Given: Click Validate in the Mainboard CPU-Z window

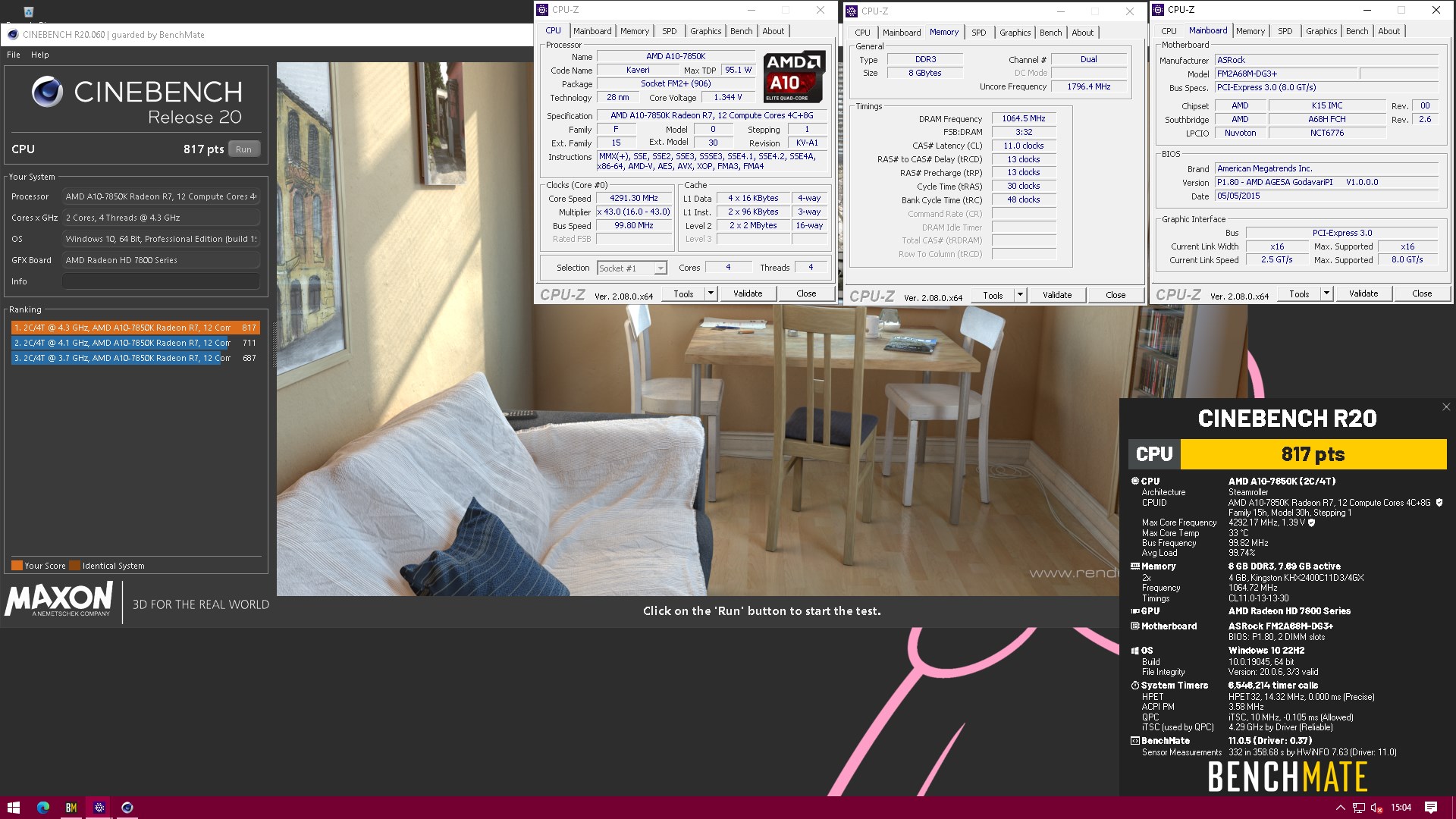Looking at the screenshot, I should pyautogui.click(x=1363, y=293).
